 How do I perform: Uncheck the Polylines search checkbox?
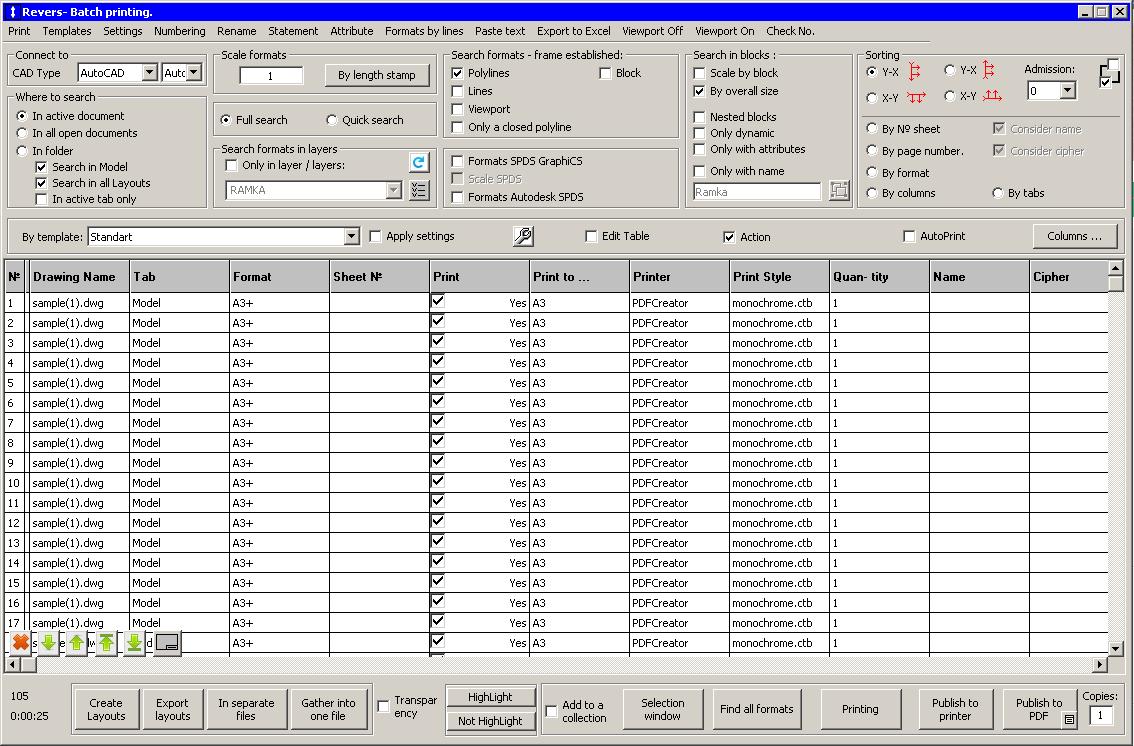(457, 72)
